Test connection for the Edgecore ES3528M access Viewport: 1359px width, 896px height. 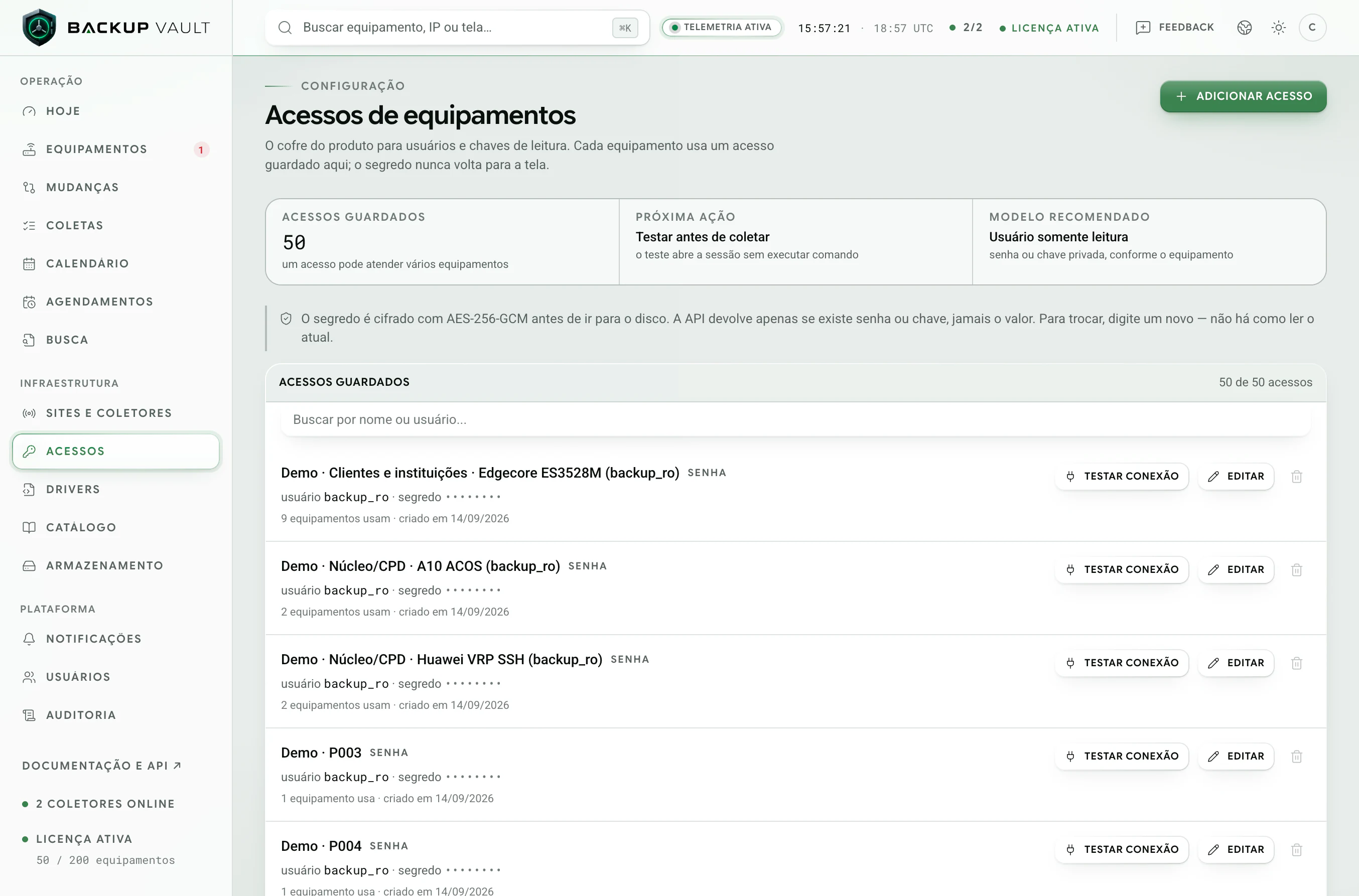(x=1121, y=477)
